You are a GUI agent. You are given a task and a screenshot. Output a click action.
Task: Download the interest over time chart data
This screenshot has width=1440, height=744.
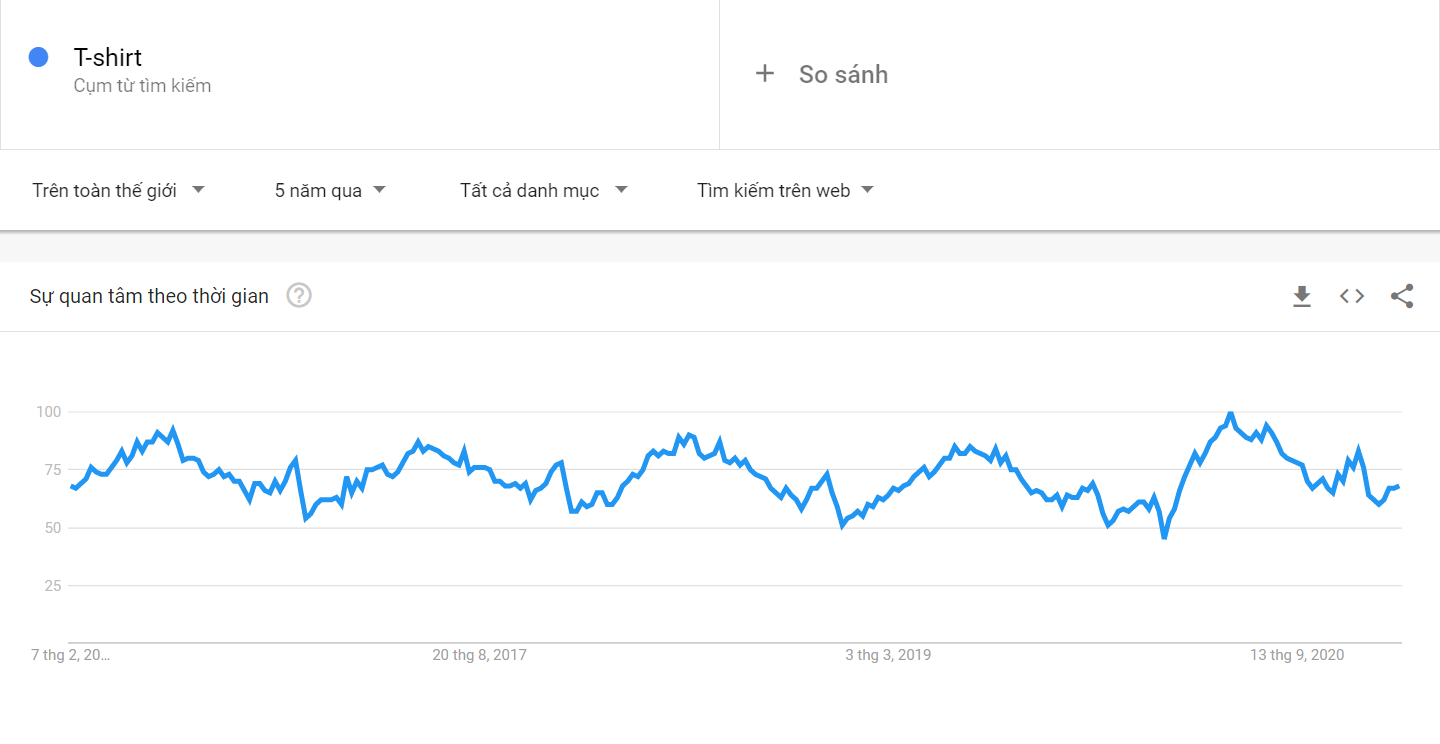pyautogui.click(x=1302, y=296)
